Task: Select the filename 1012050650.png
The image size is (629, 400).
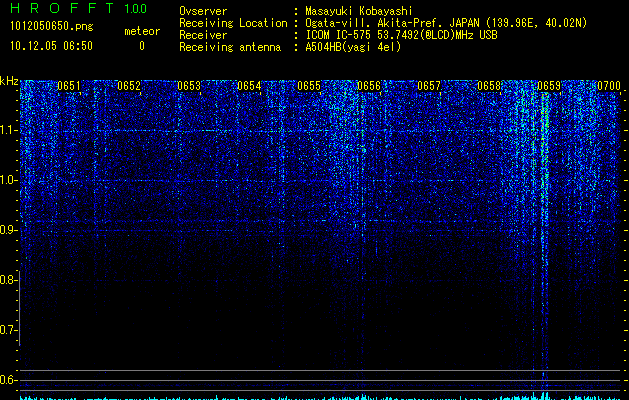Action: pyautogui.click(x=52, y=27)
